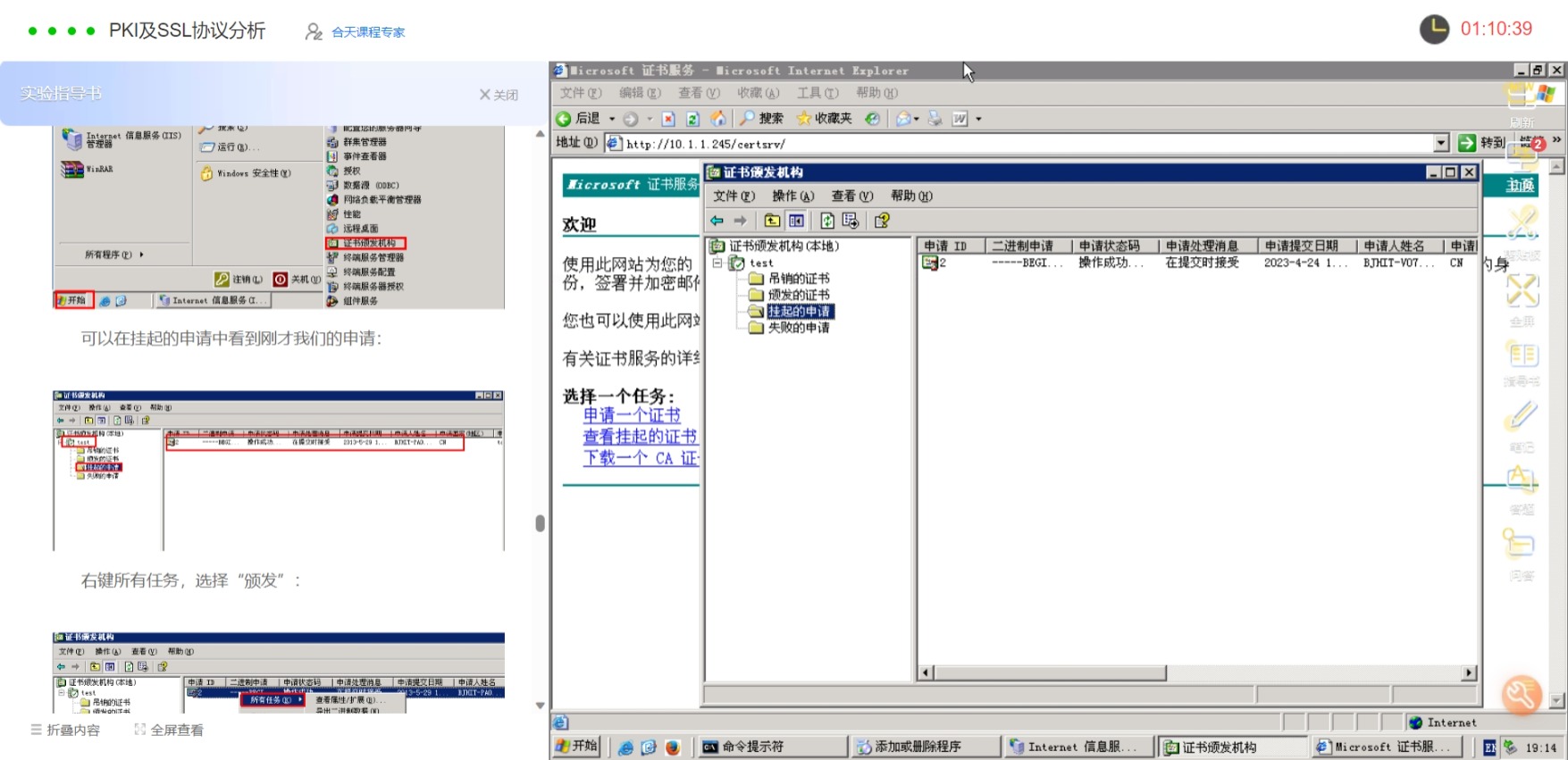Click IE Forward arrow button
Image resolution: width=1568 pixels, height=760 pixels.
click(631, 119)
